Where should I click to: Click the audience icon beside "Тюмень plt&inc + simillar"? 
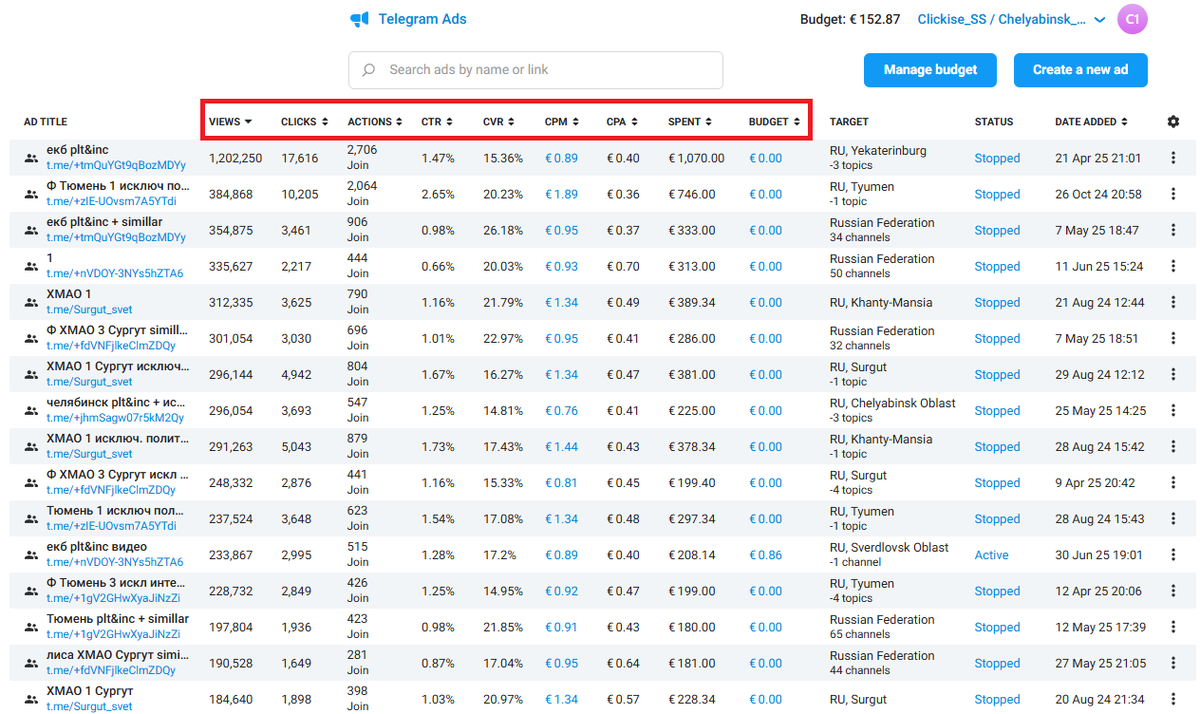30,627
